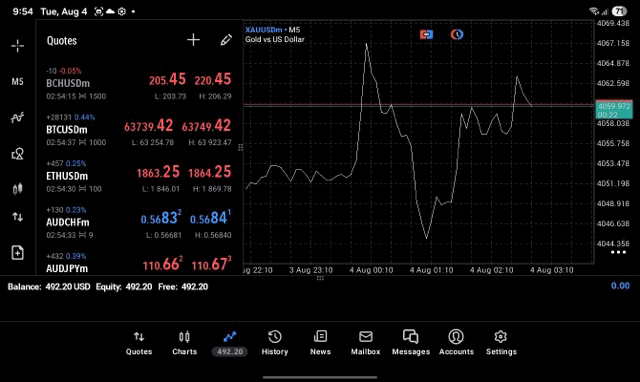This screenshot has height=382, width=640.
Task: Open the three dots menu on the chart
Action: click(618, 252)
